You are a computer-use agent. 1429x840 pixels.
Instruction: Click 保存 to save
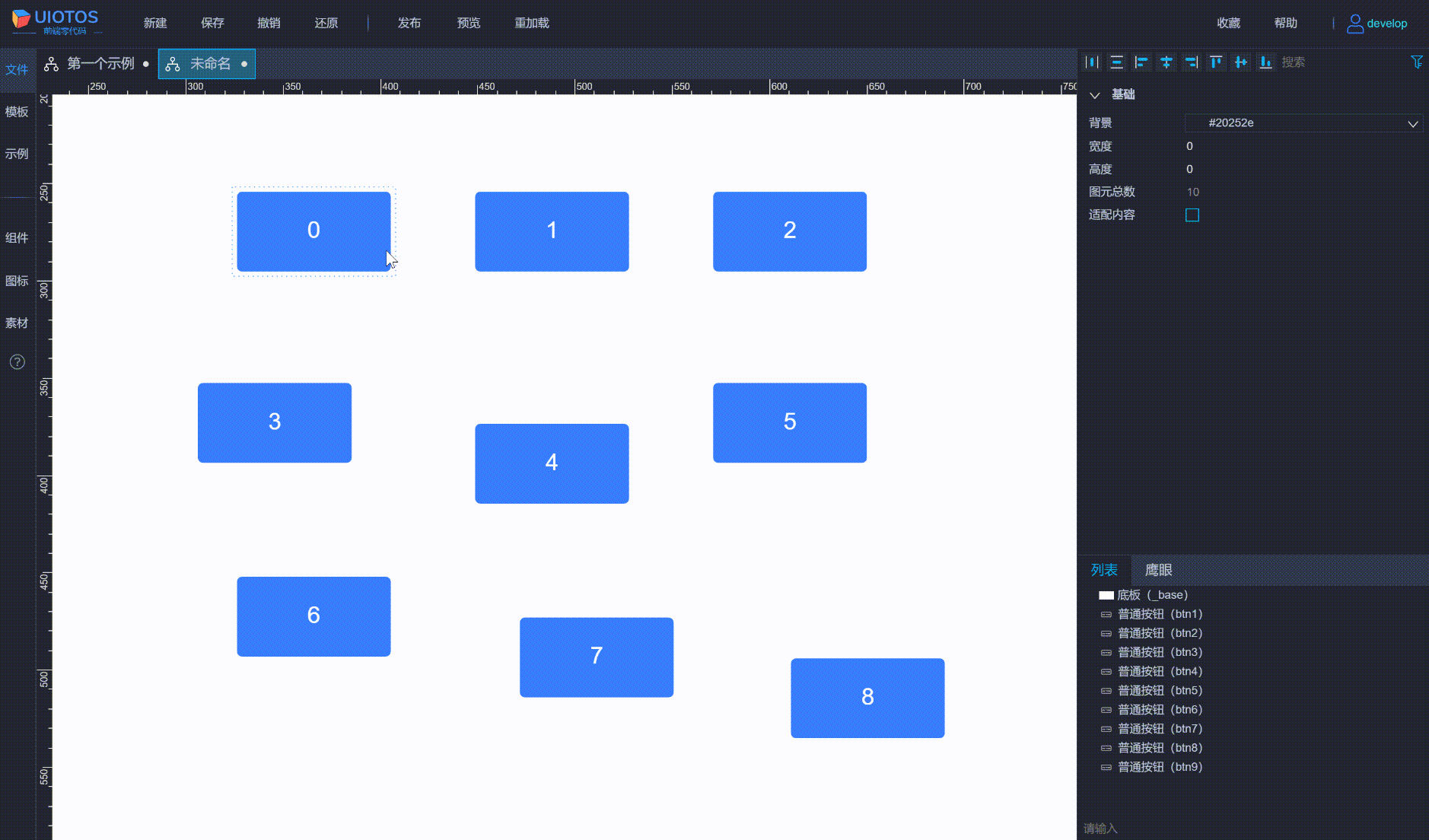point(212,24)
